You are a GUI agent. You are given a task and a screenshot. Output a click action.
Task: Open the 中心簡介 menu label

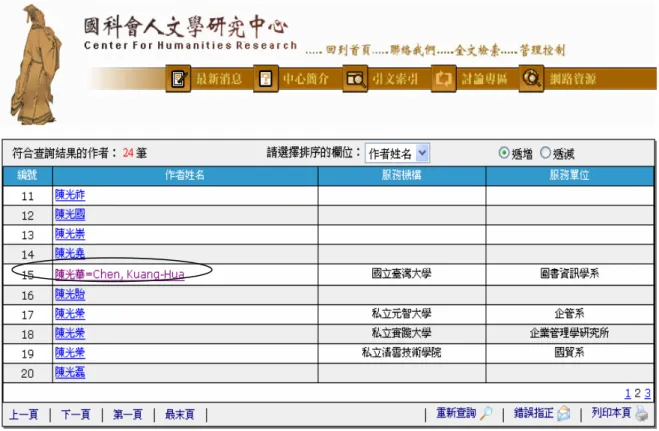coord(306,79)
